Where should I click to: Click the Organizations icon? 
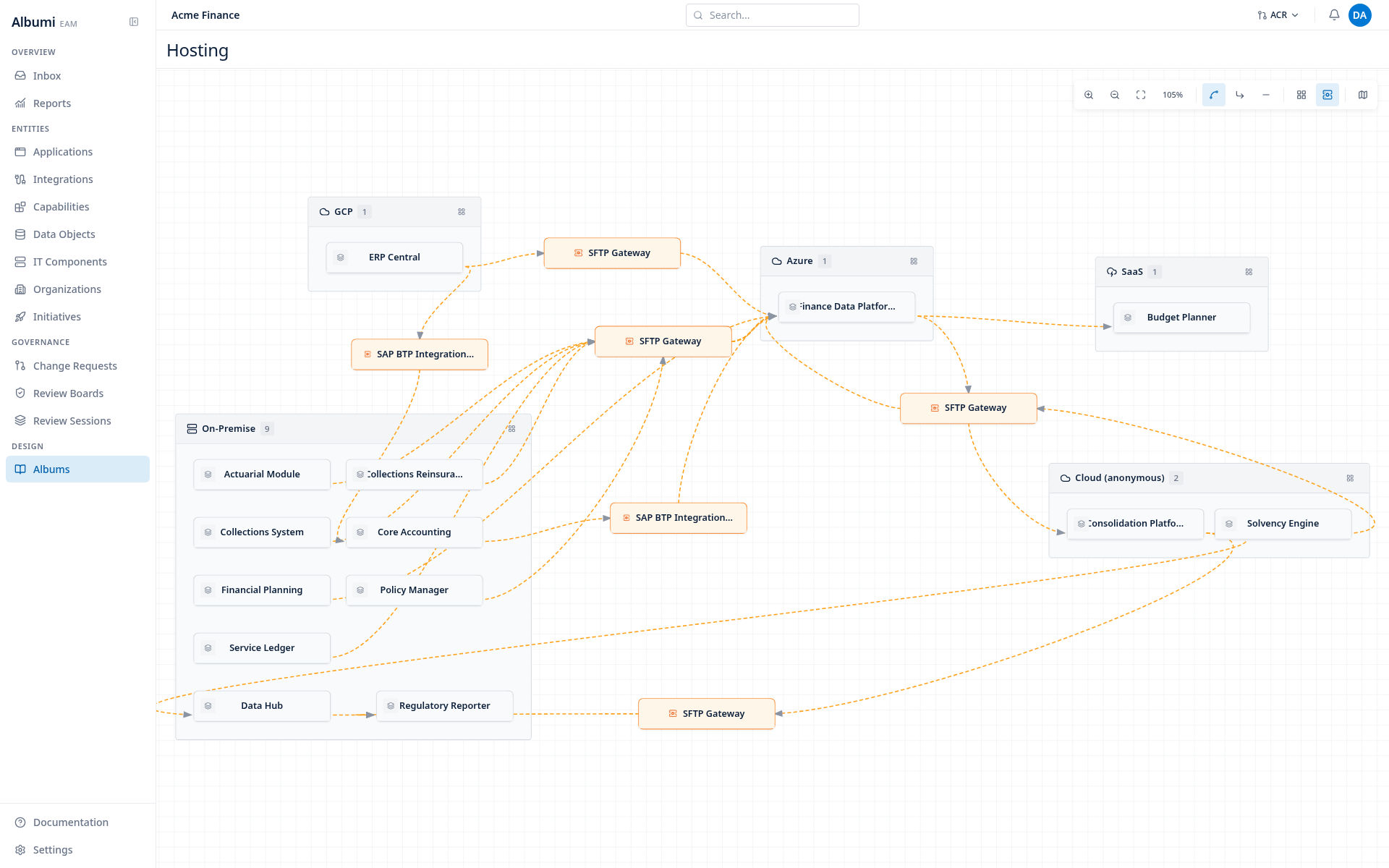click(x=20, y=289)
